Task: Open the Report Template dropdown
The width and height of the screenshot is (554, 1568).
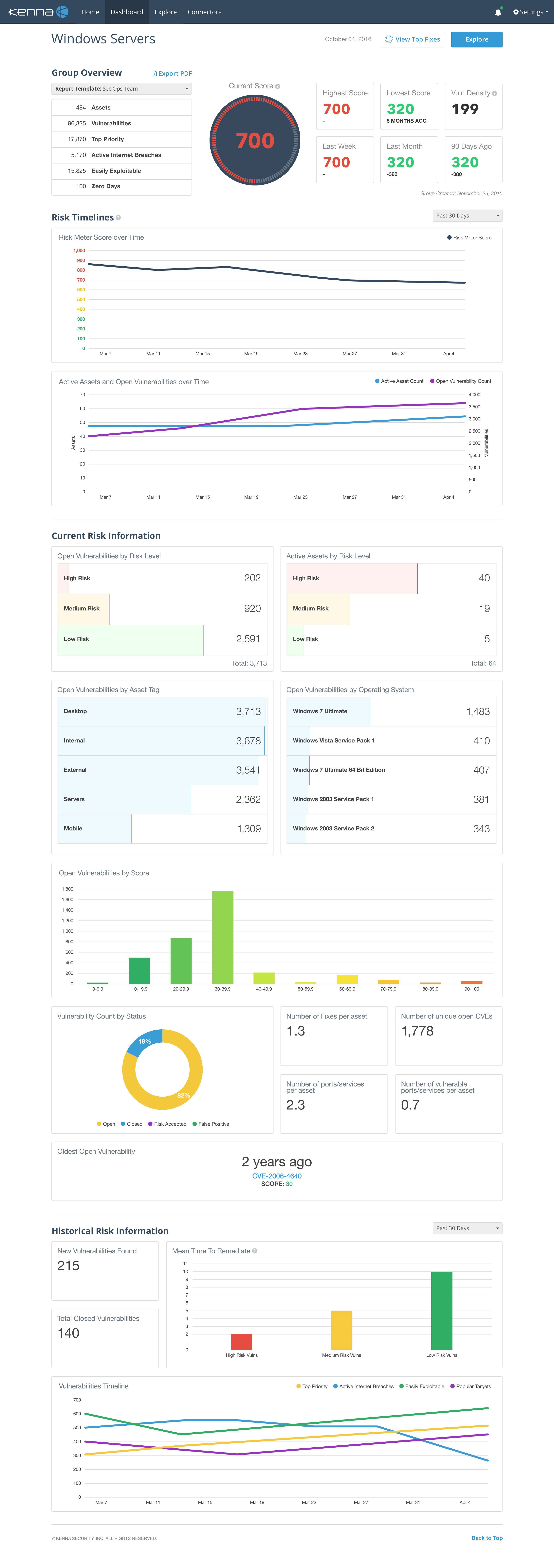Action: point(122,89)
